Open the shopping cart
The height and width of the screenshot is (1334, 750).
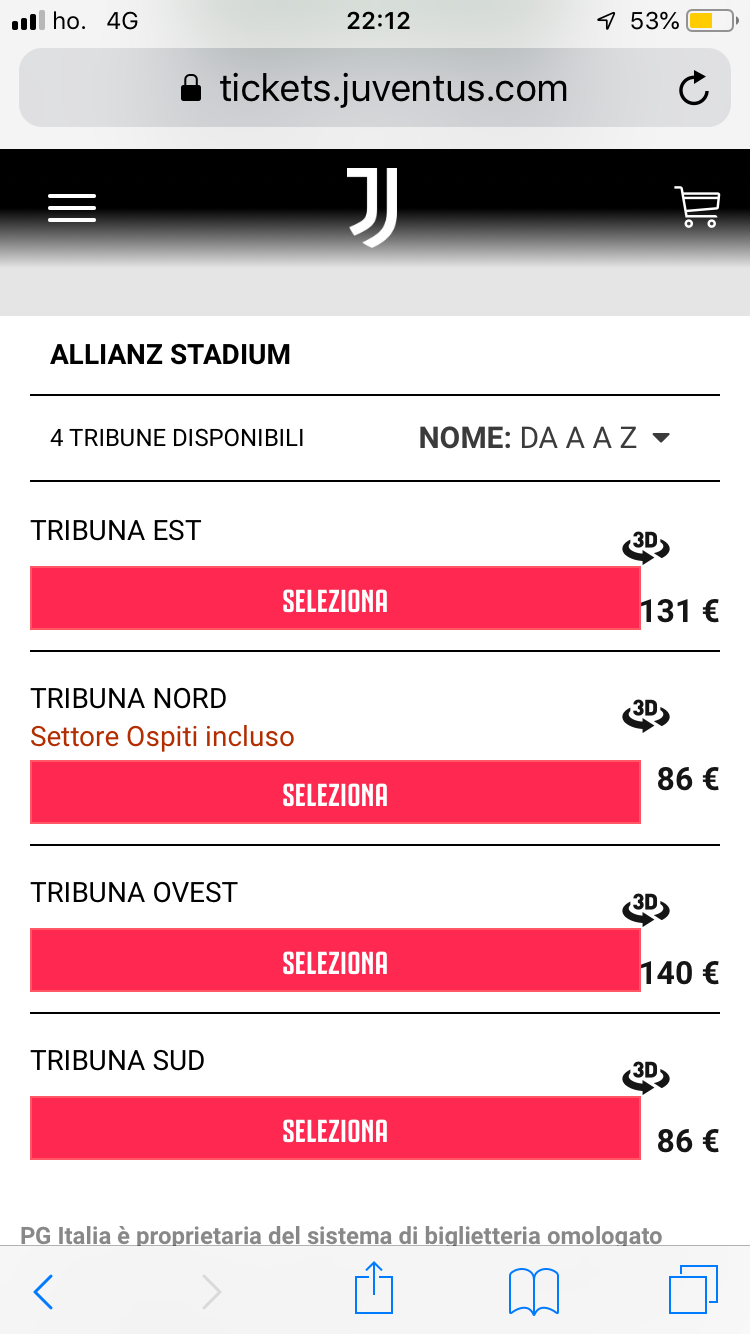point(697,207)
